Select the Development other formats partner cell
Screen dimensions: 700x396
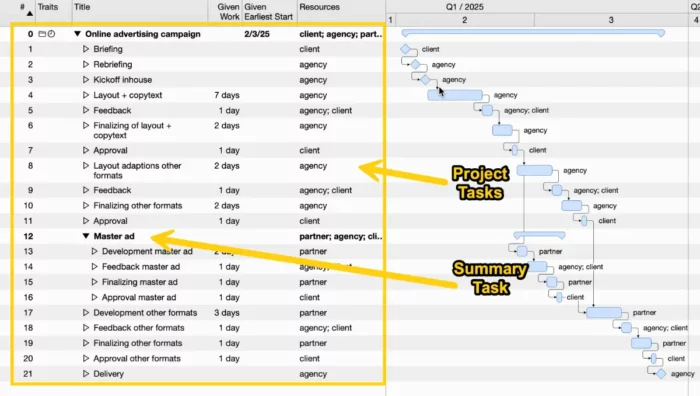pyautogui.click(x=313, y=313)
